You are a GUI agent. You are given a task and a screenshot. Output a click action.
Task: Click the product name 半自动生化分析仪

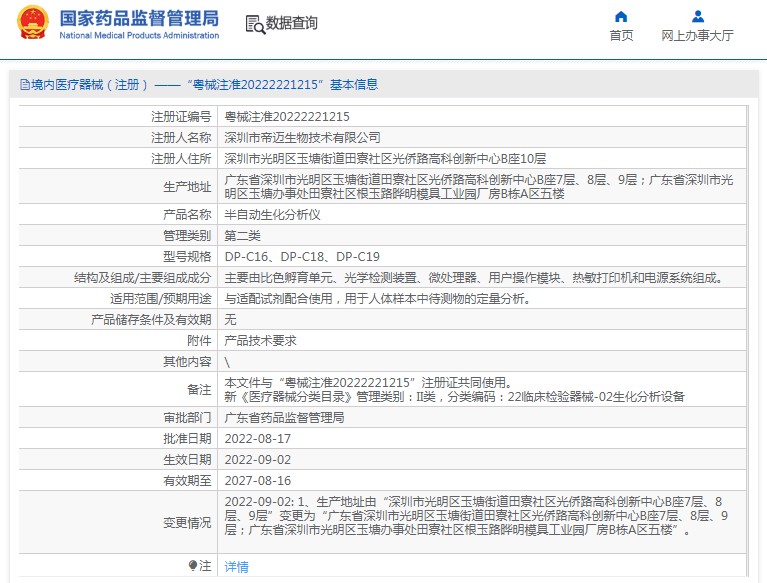coord(272,214)
